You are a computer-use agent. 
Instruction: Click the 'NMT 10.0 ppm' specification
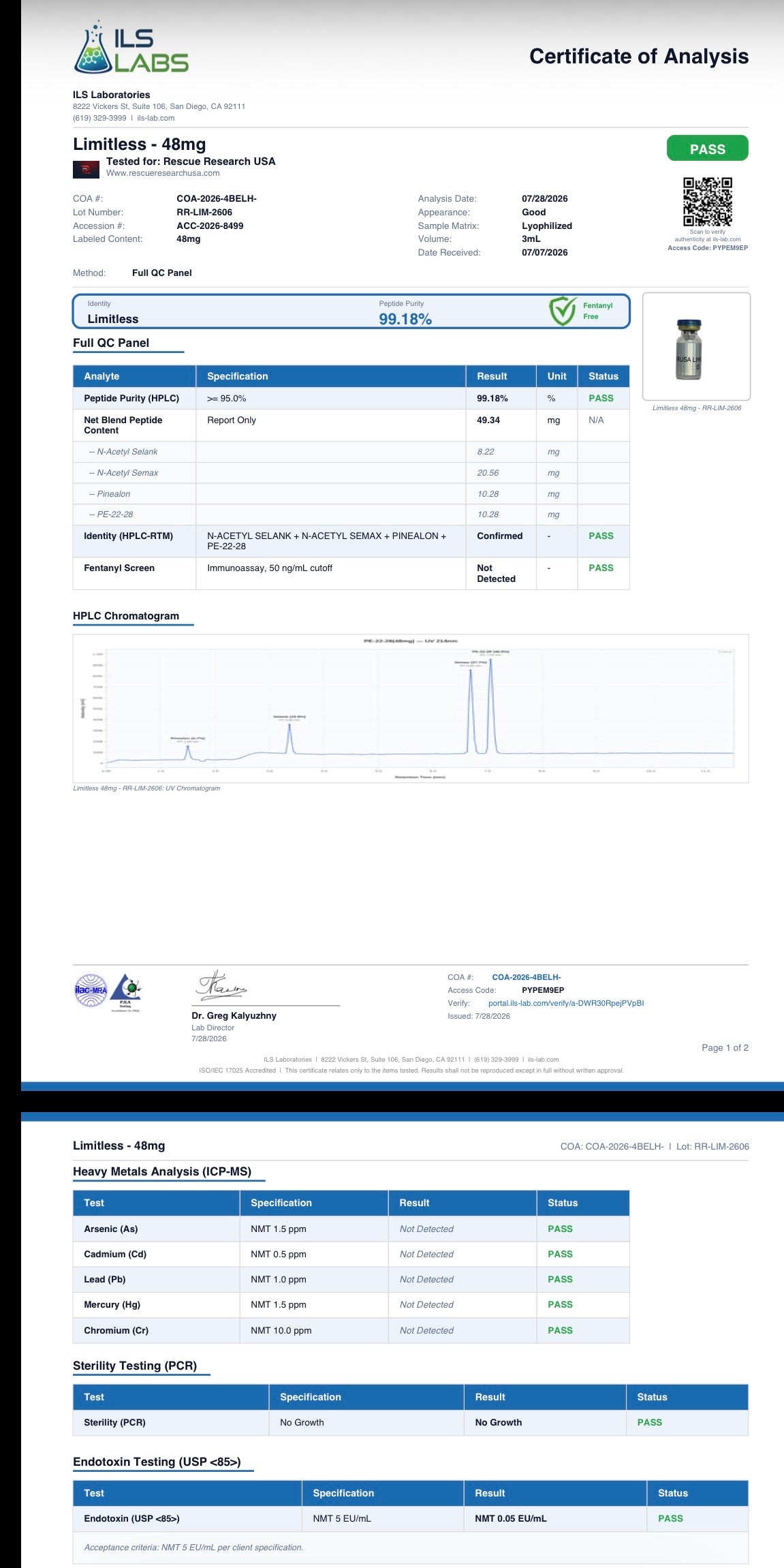(x=281, y=1330)
